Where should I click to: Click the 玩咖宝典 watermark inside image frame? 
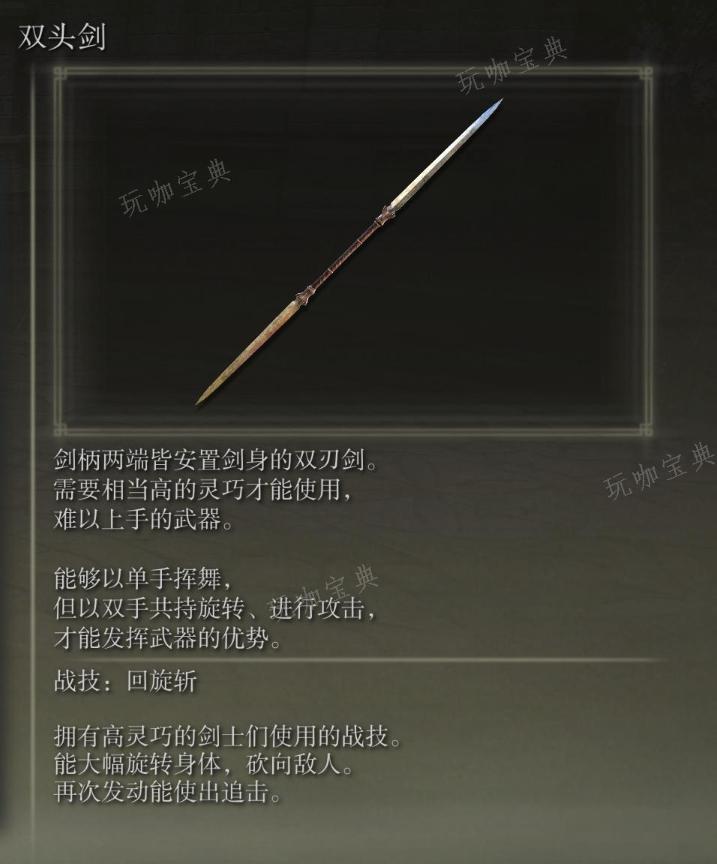pyautogui.click(x=175, y=187)
